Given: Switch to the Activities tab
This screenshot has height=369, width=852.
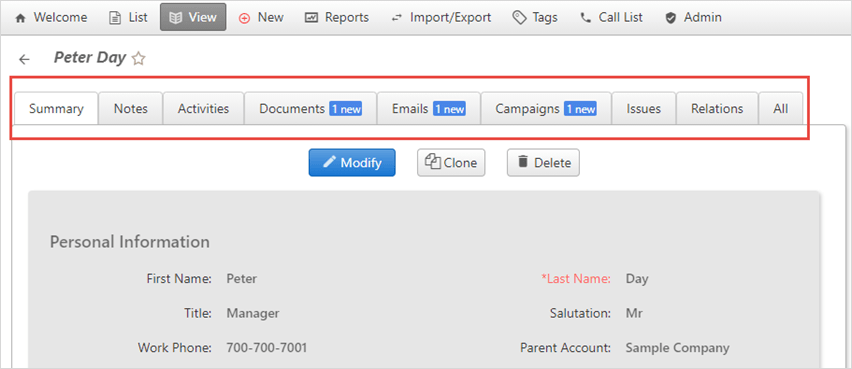Looking at the screenshot, I should pyautogui.click(x=203, y=108).
